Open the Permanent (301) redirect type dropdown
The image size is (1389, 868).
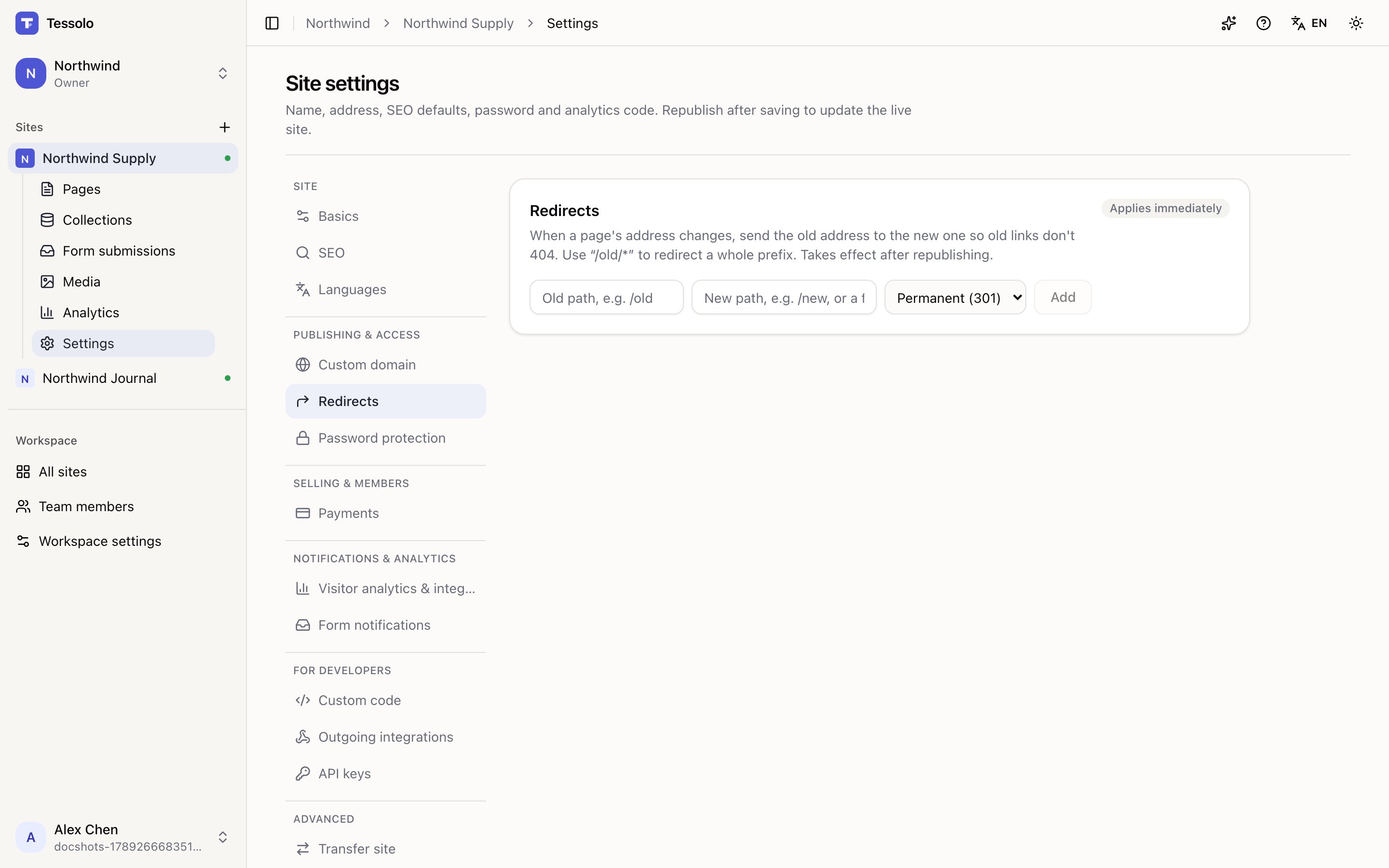955,298
